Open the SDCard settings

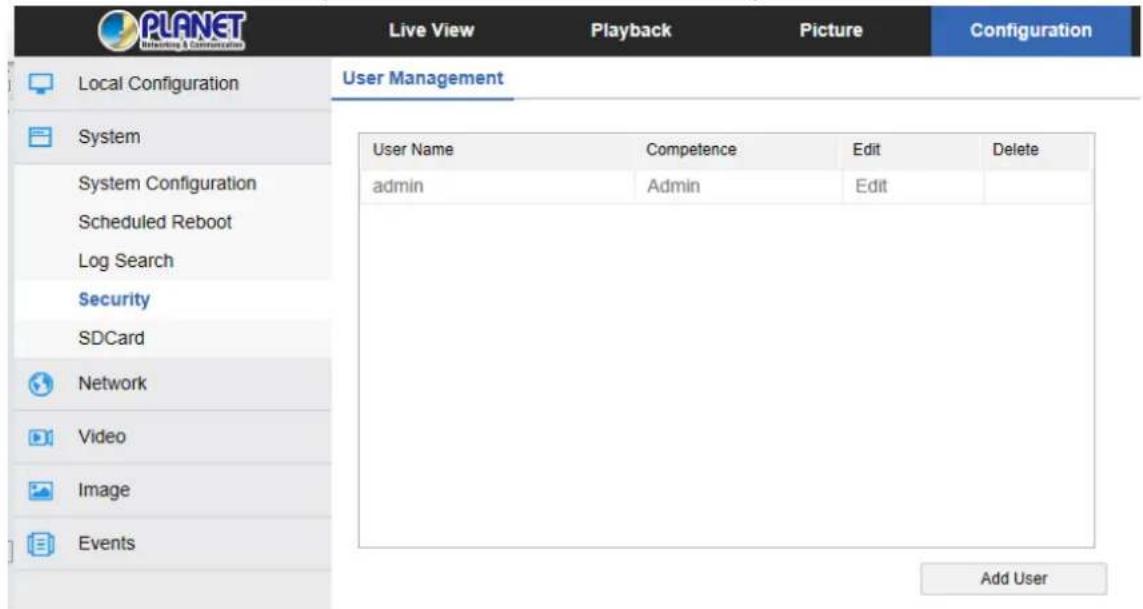111,338
